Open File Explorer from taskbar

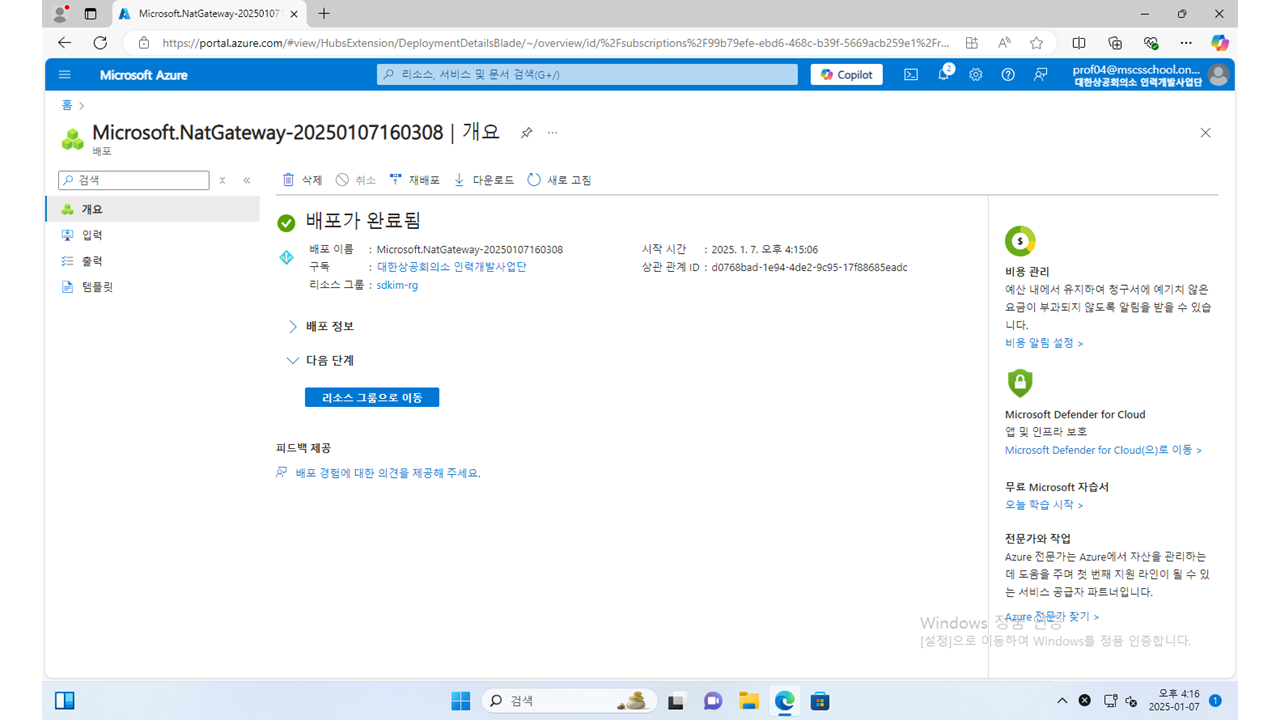[x=749, y=701]
